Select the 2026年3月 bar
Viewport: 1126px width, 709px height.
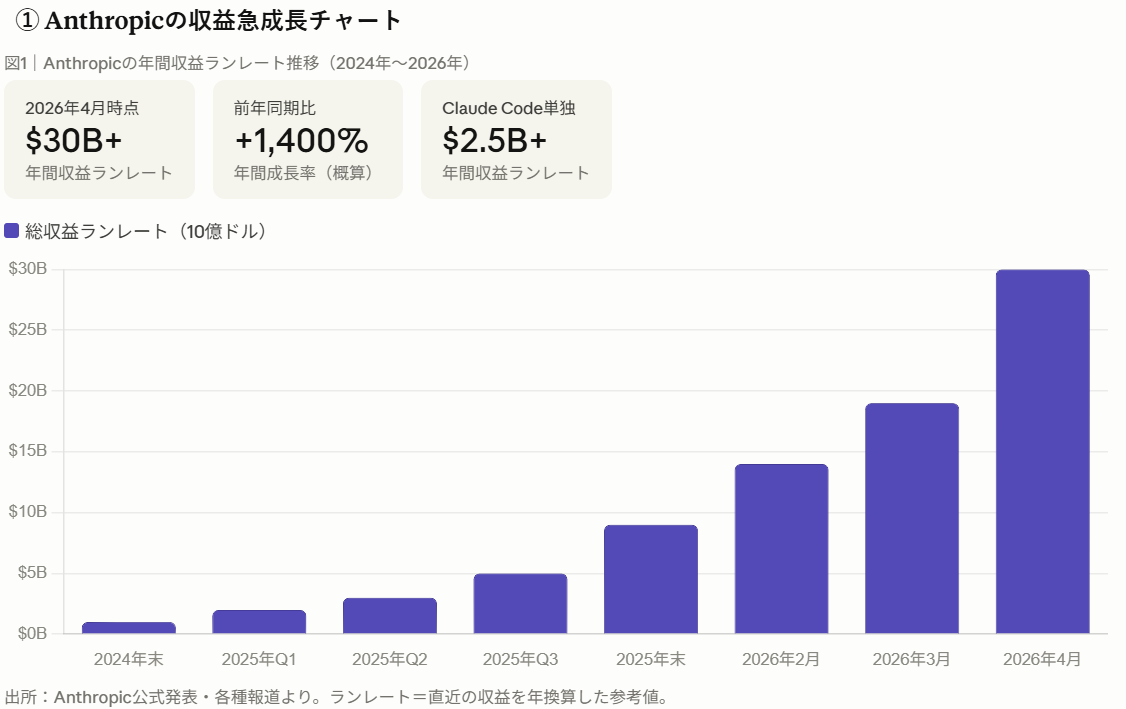point(912,519)
